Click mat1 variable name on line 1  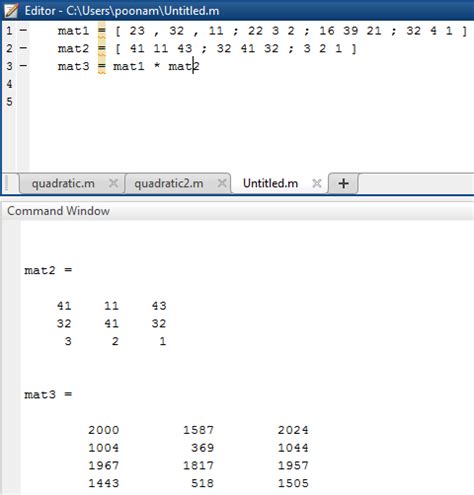click(x=74, y=31)
